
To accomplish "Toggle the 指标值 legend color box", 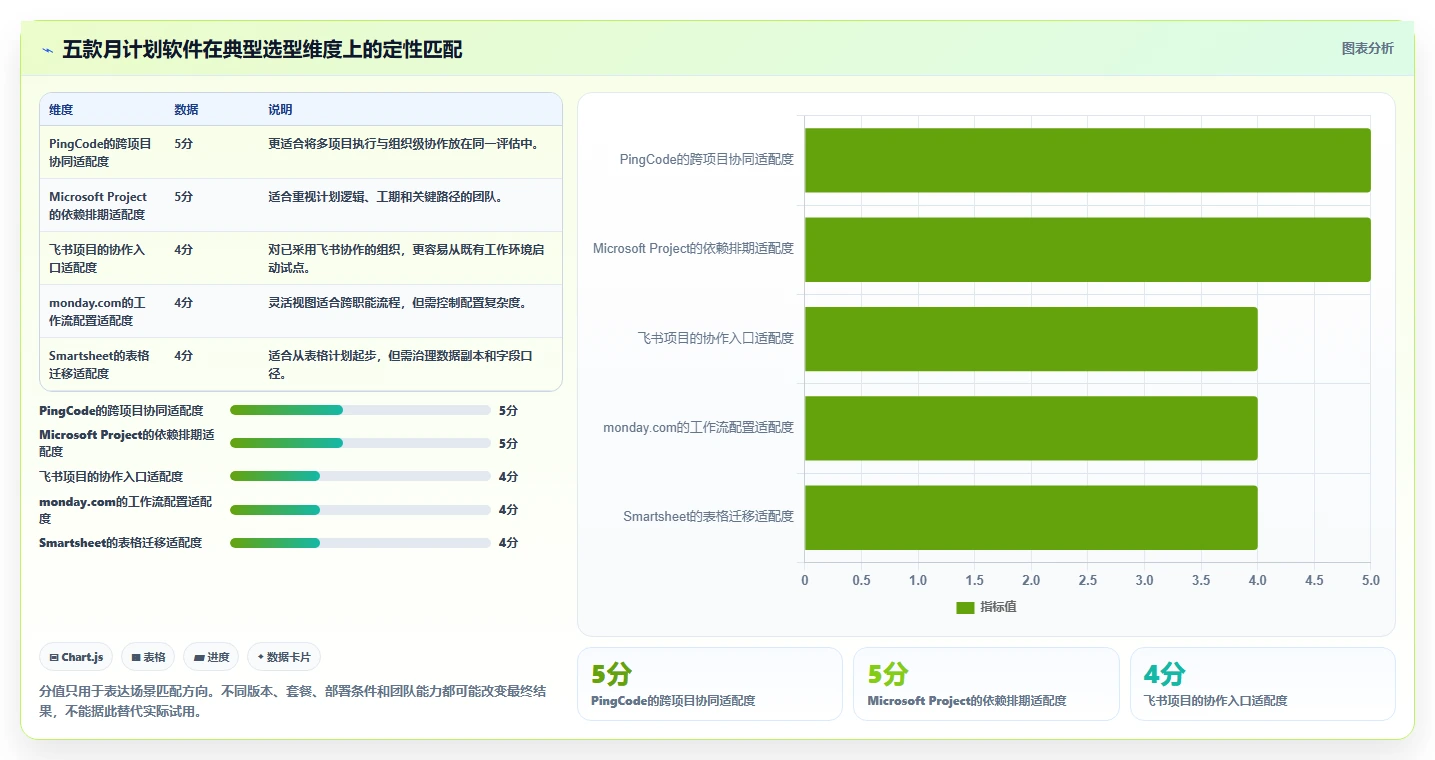I will 965,607.
